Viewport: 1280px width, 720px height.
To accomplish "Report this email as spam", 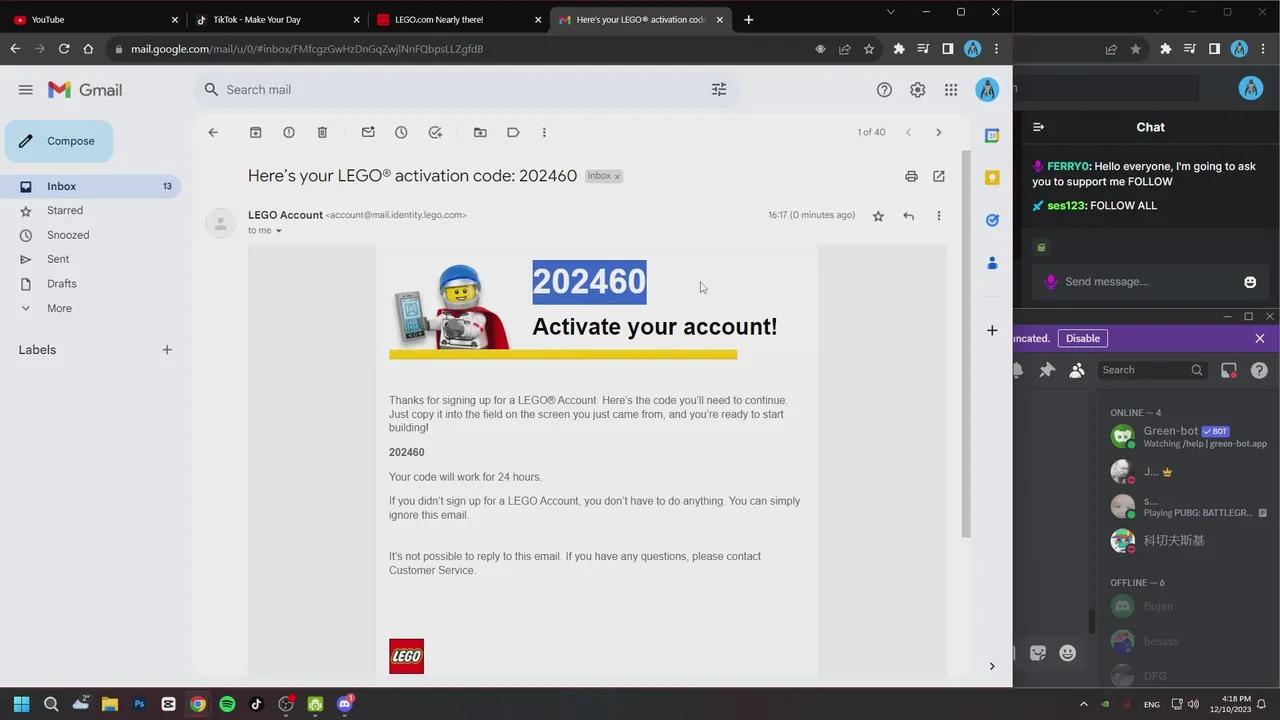I will (289, 132).
